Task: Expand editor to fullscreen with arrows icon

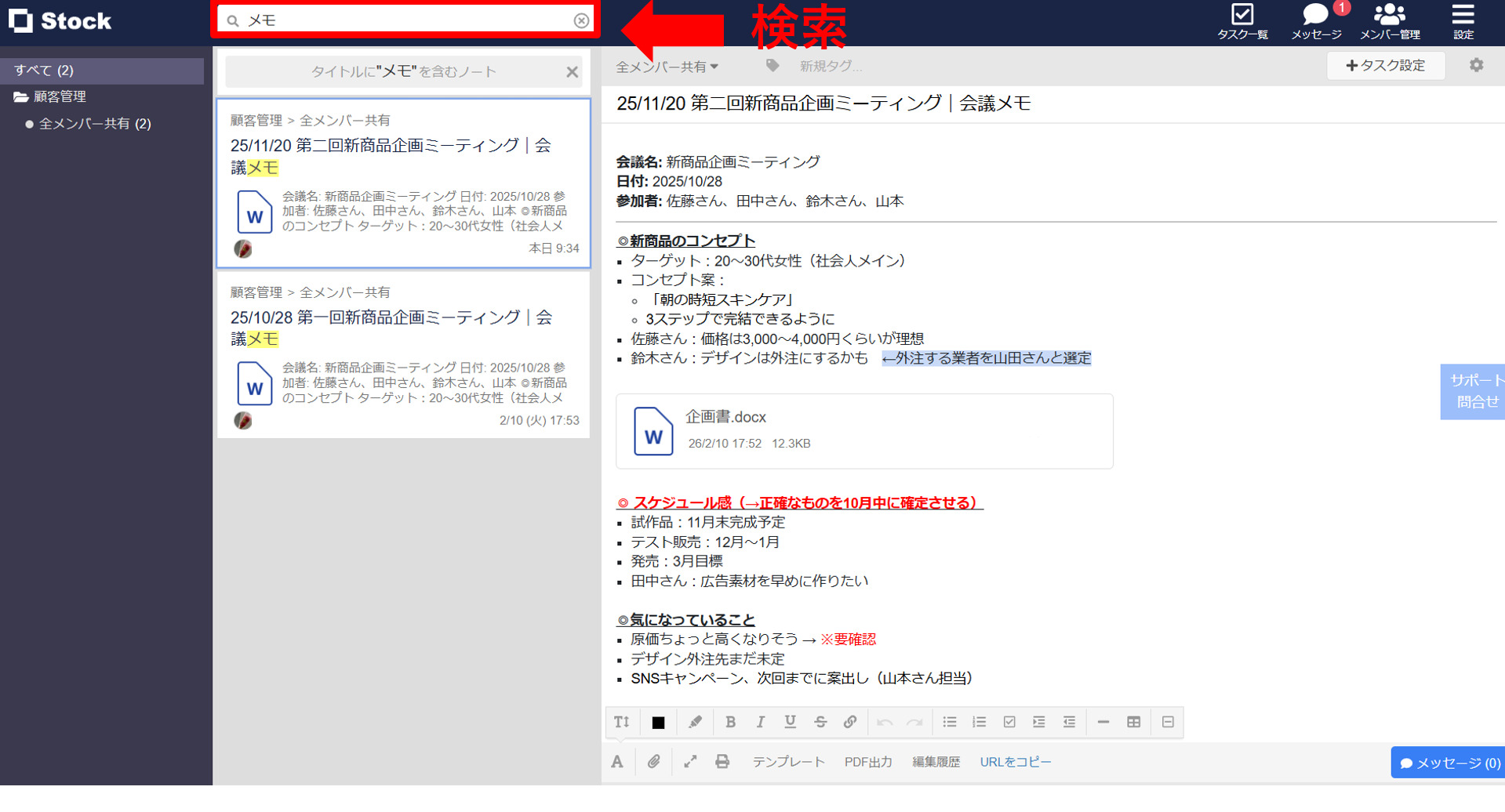Action: [689, 761]
